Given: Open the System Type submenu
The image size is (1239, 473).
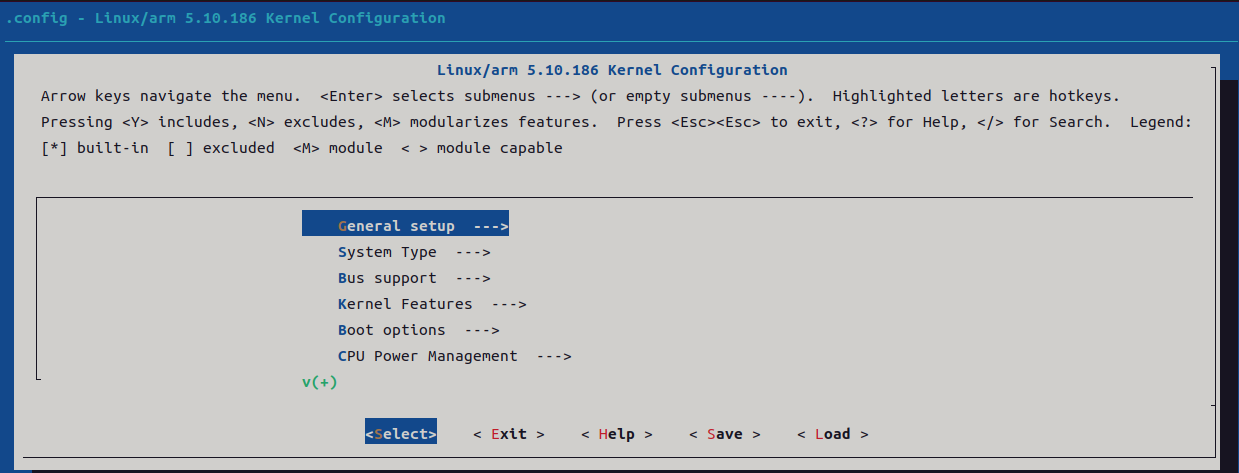Looking at the screenshot, I should click(x=414, y=252).
